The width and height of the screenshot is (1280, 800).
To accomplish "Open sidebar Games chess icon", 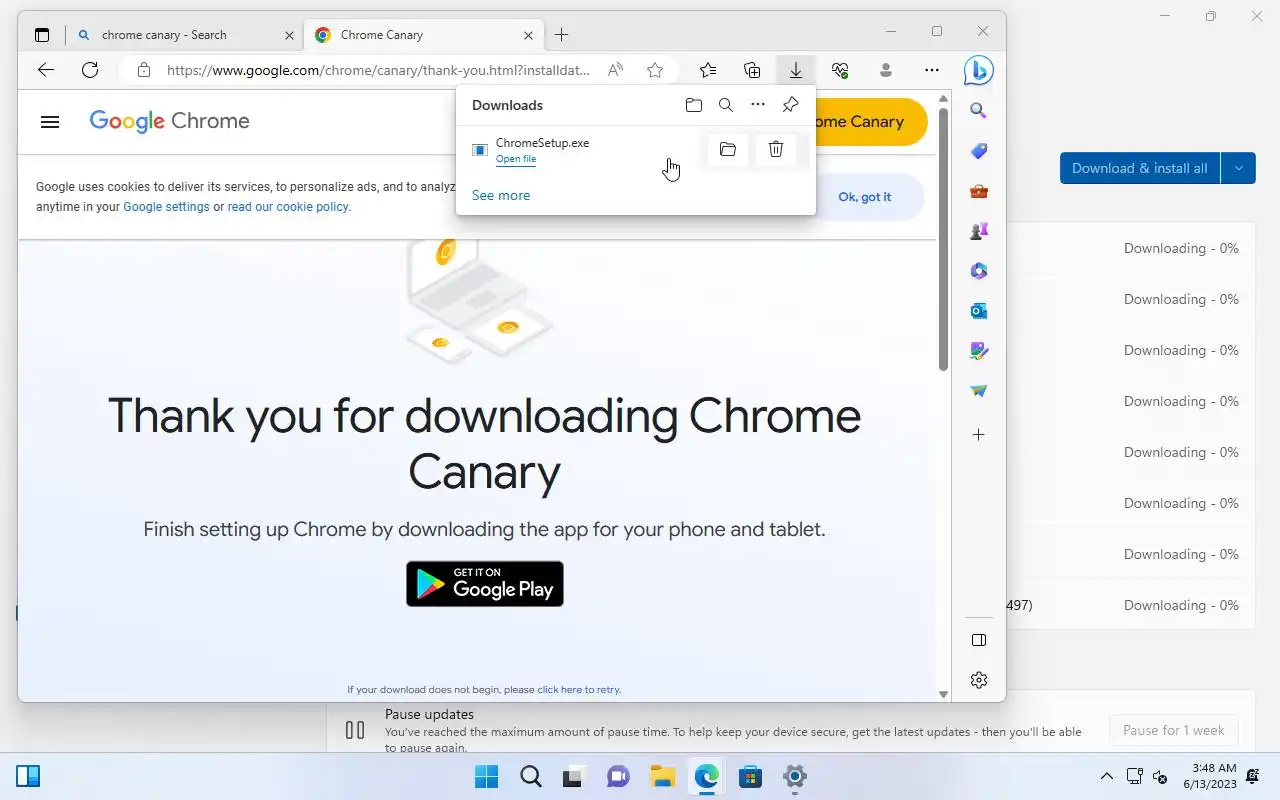I will (x=979, y=231).
